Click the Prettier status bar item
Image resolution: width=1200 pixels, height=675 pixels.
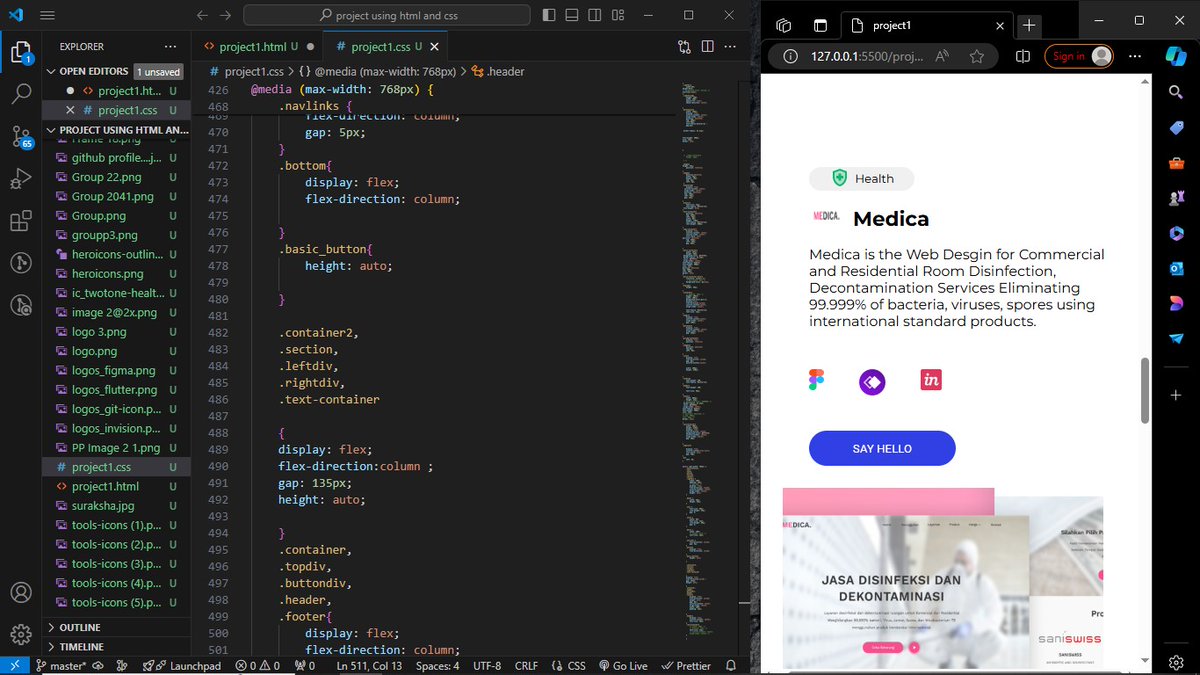coord(685,665)
